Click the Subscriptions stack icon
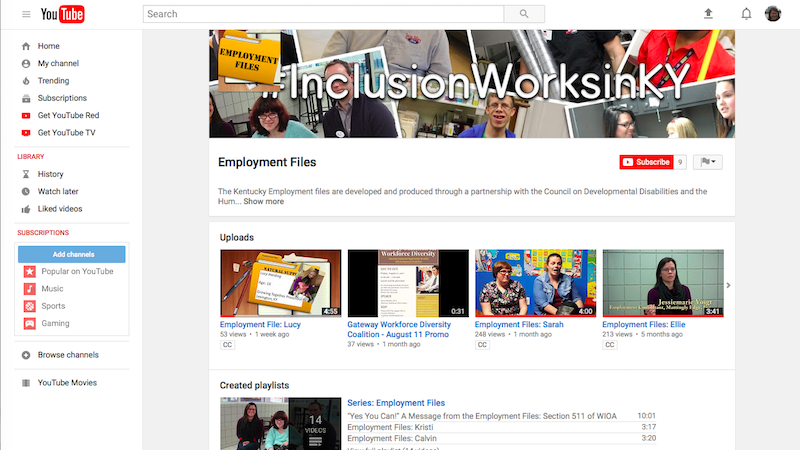The image size is (800, 450). tap(26, 98)
